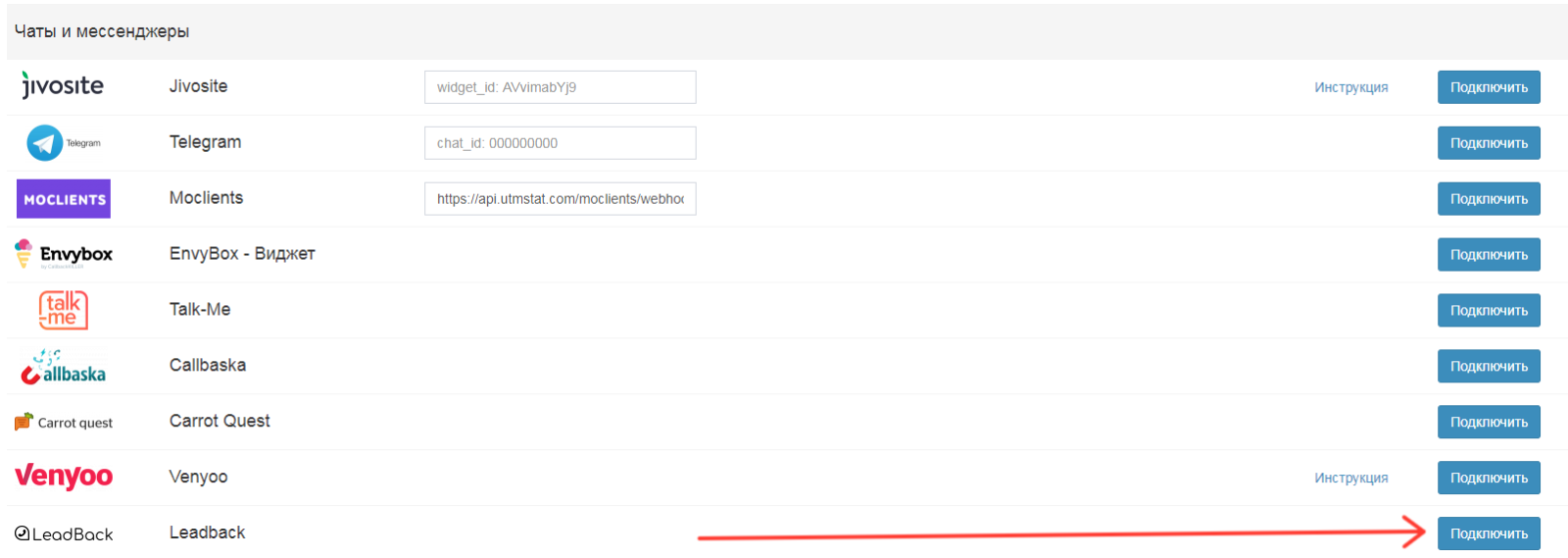The width and height of the screenshot is (1568, 558).
Task: Click the Carrot quest logo
Action: [x=64, y=422]
